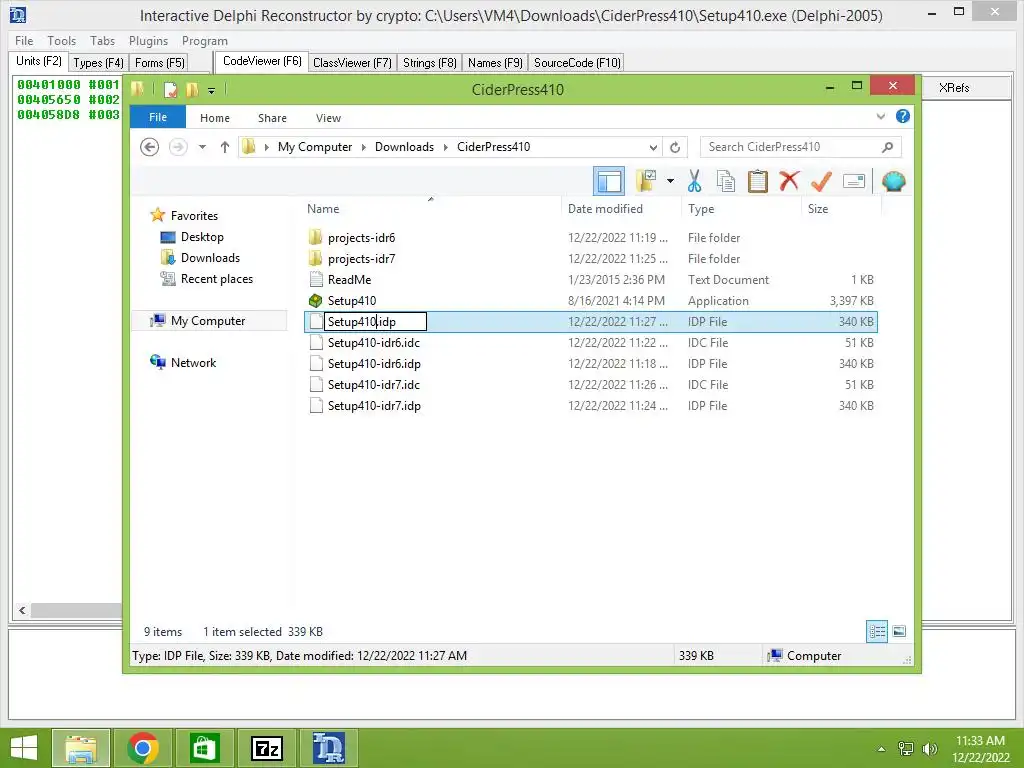Expand the Explorer ribbon chevron
This screenshot has height=768, width=1024.
(x=881, y=116)
